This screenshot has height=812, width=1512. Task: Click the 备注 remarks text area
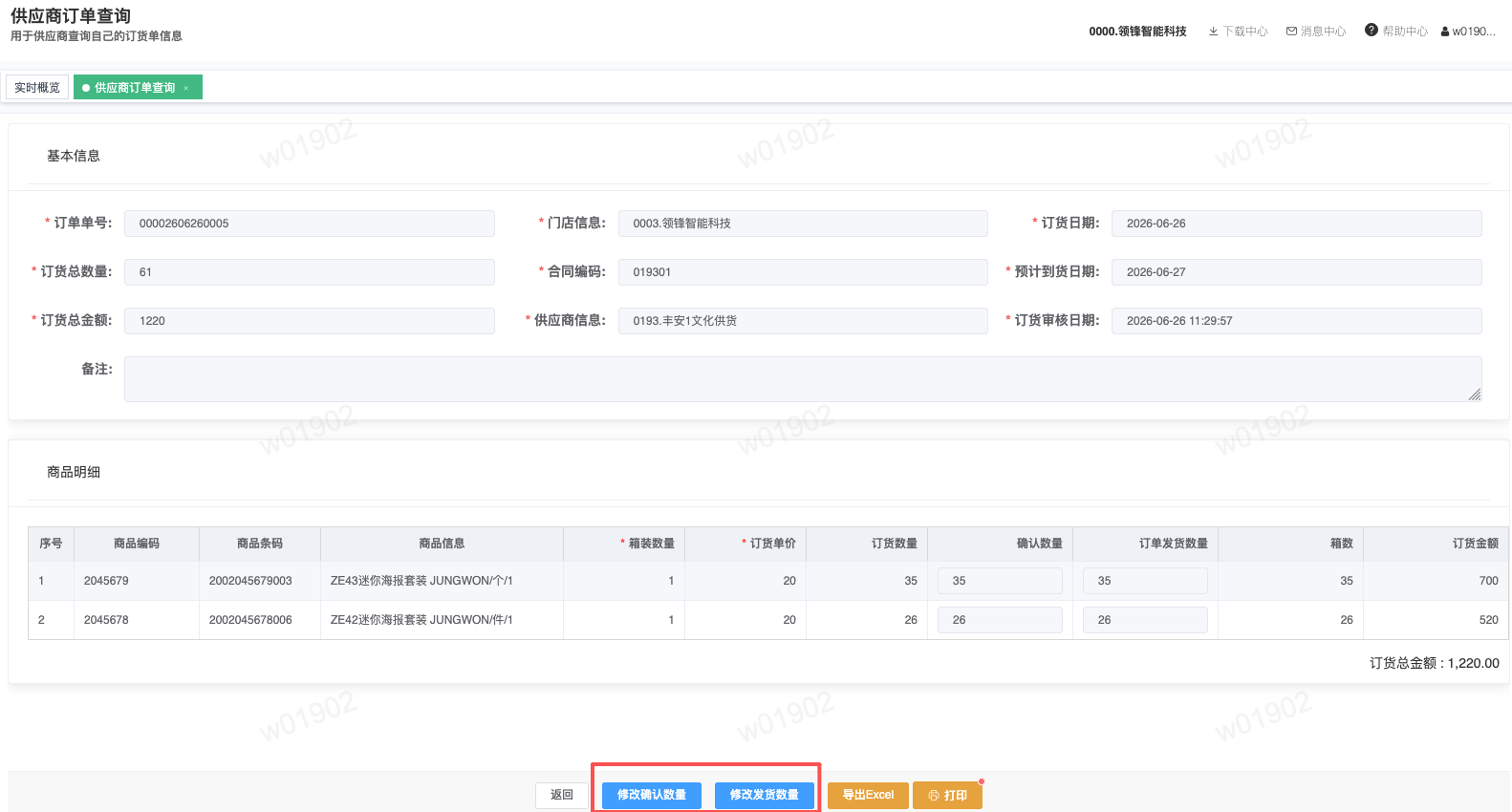pos(803,379)
